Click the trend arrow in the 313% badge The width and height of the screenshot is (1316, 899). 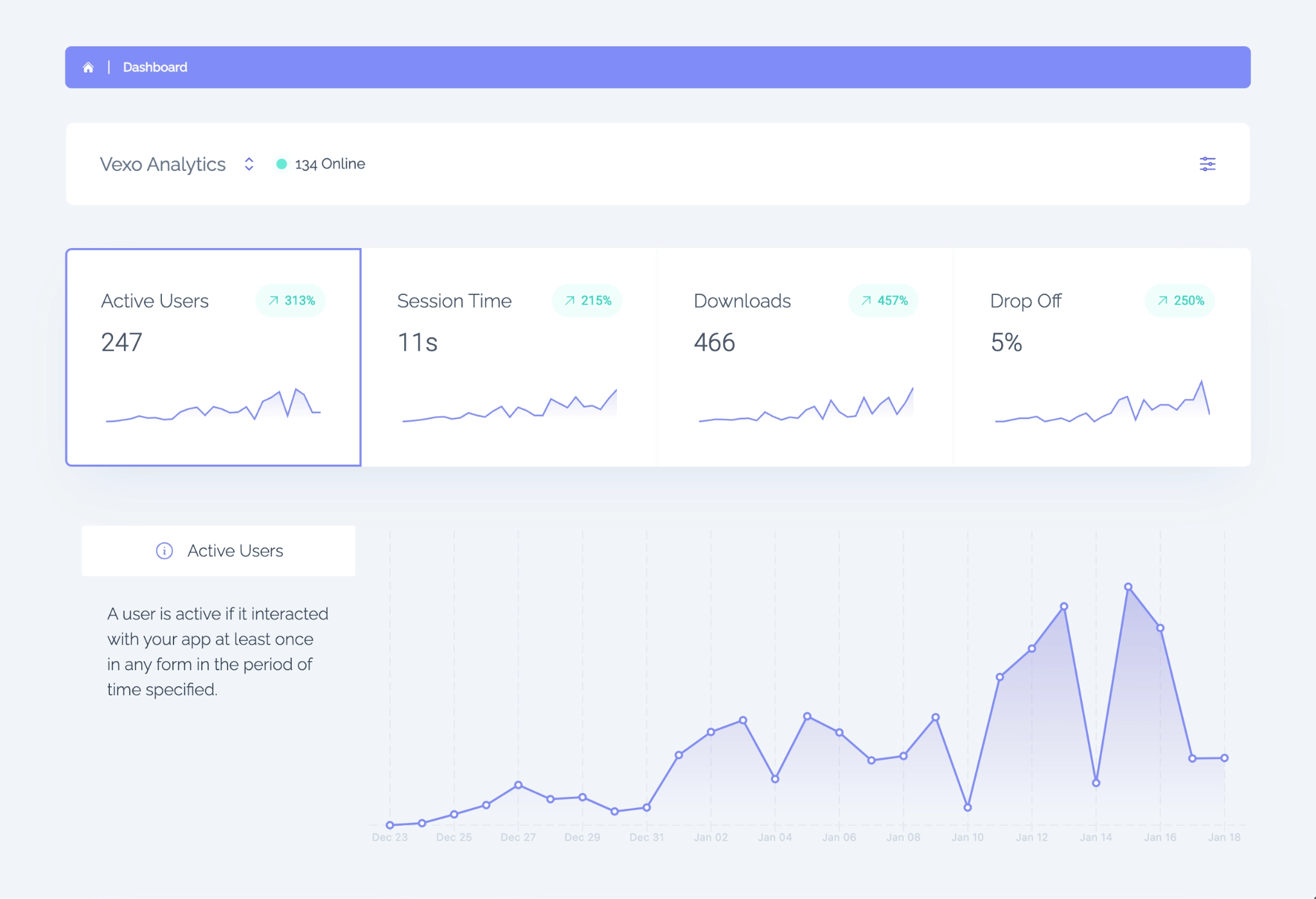[274, 299]
